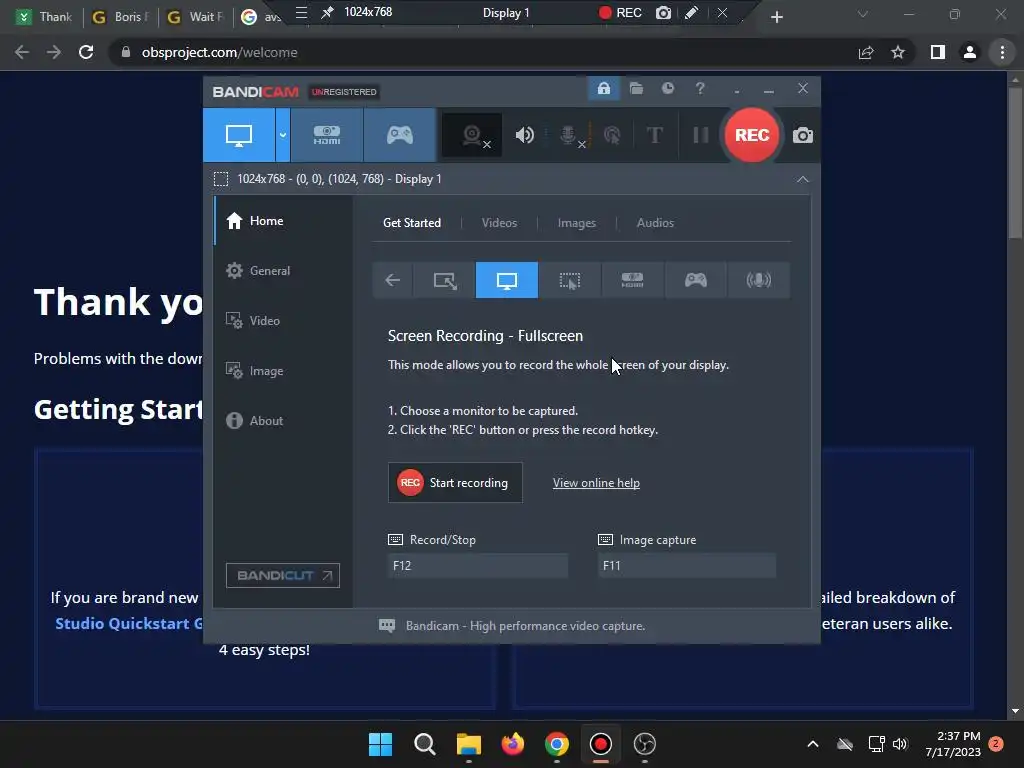Viewport: 1024px width, 768px height.
Task: Select HDMI device recording mode in toolbar
Action: coord(327,135)
